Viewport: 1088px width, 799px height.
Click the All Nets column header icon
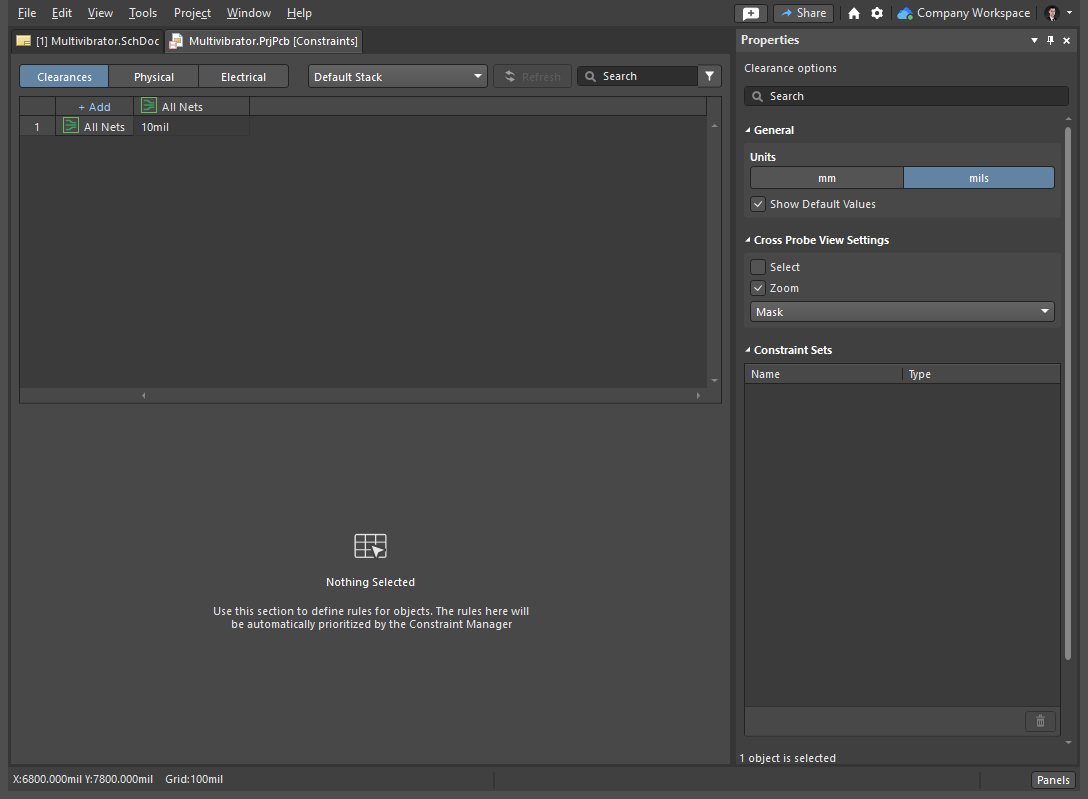coord(148,105)
